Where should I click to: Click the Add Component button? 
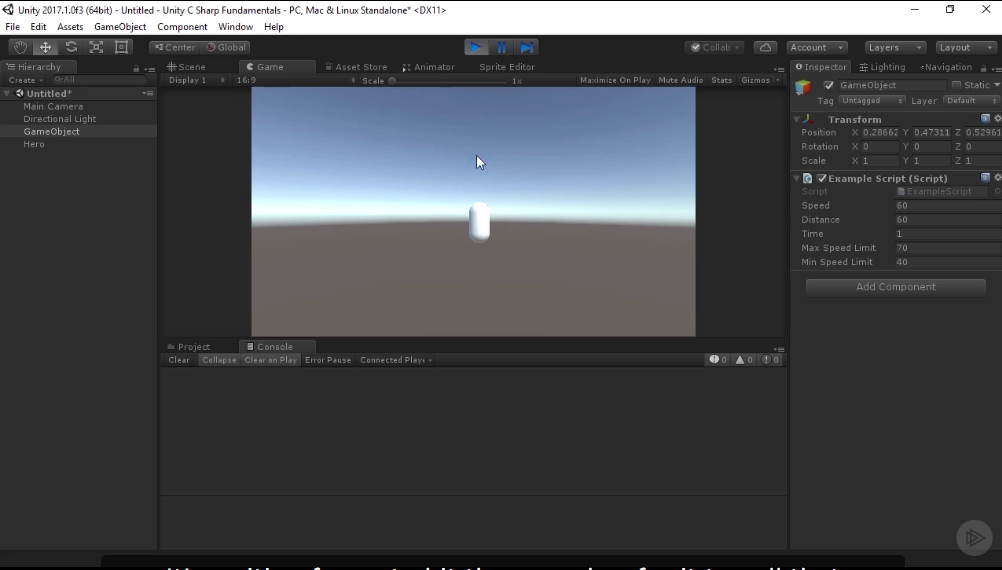tap(895, 287)
